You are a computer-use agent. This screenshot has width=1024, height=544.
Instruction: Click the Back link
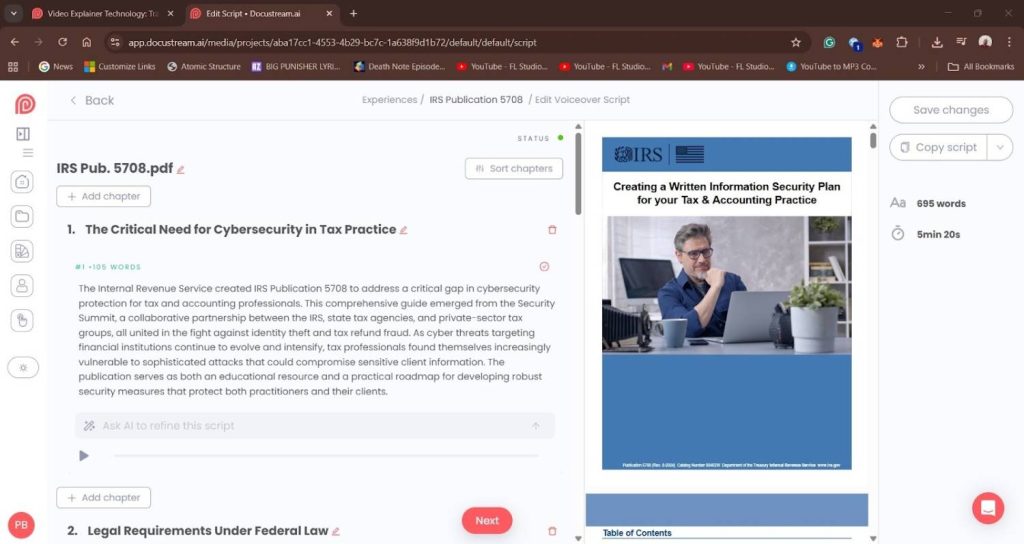[91, 100]
